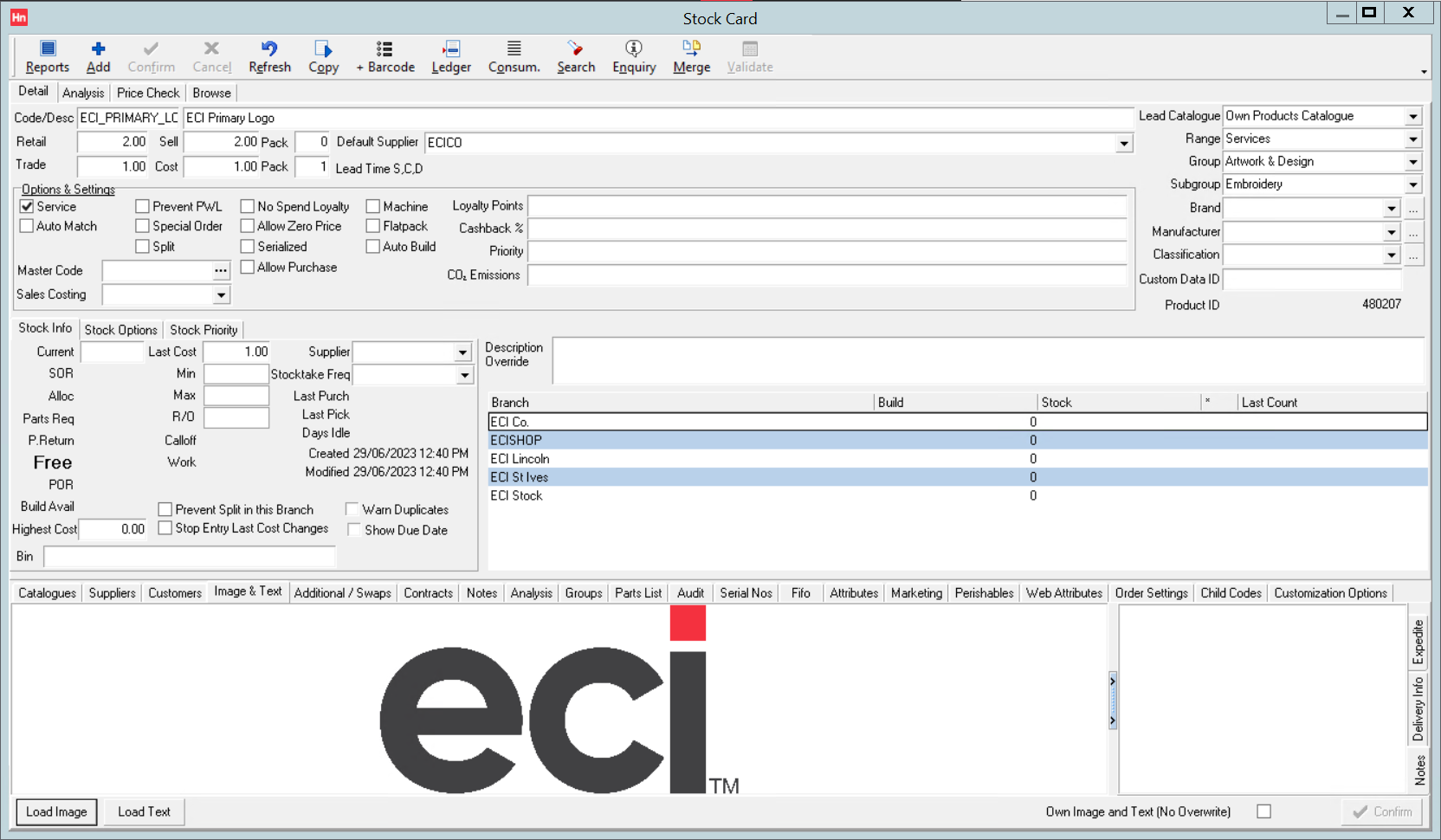Switch to the Stock Priority tab
Viewport: 1441px width, 840px height.
click(x=204, y=330)
